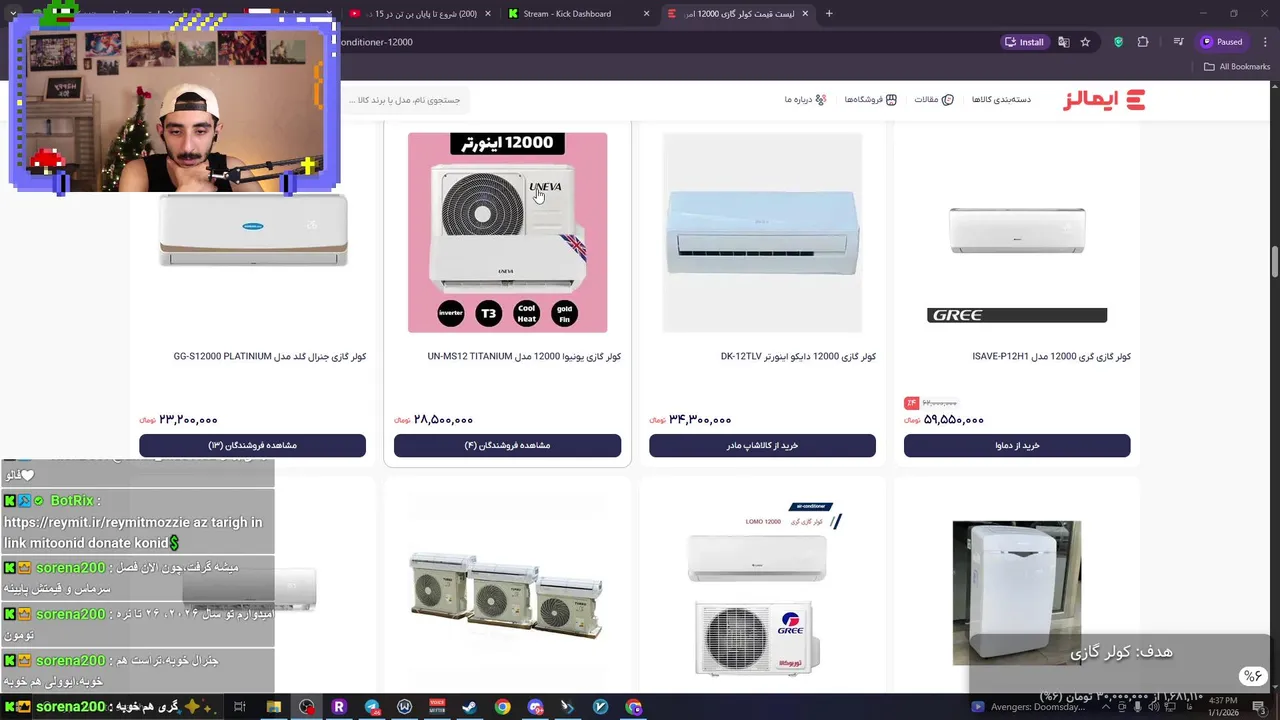Click the discount percentage badge on Gree card
Viewport: 1280px width, 720px height.
pyautogui.click(x=911, y=403)
